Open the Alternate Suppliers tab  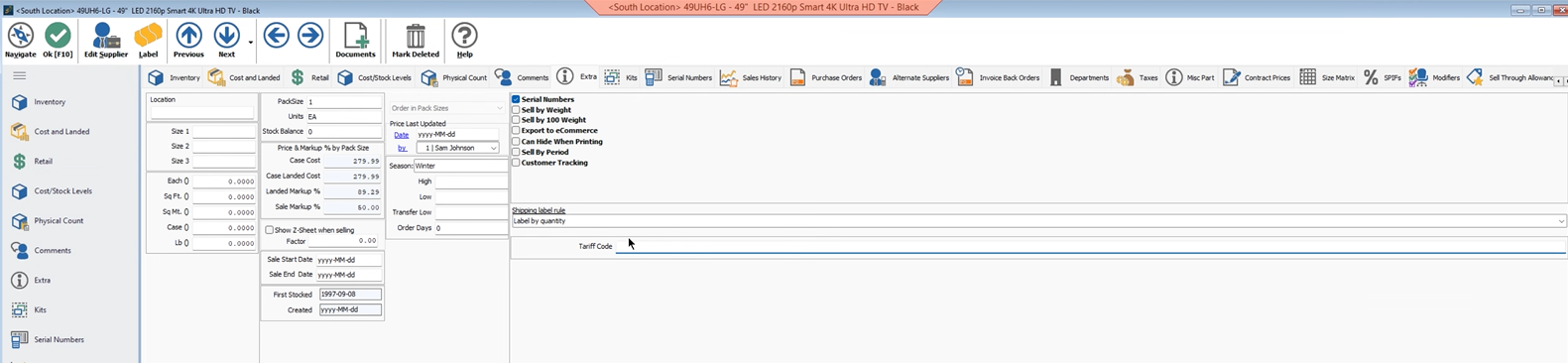point(909,77)
